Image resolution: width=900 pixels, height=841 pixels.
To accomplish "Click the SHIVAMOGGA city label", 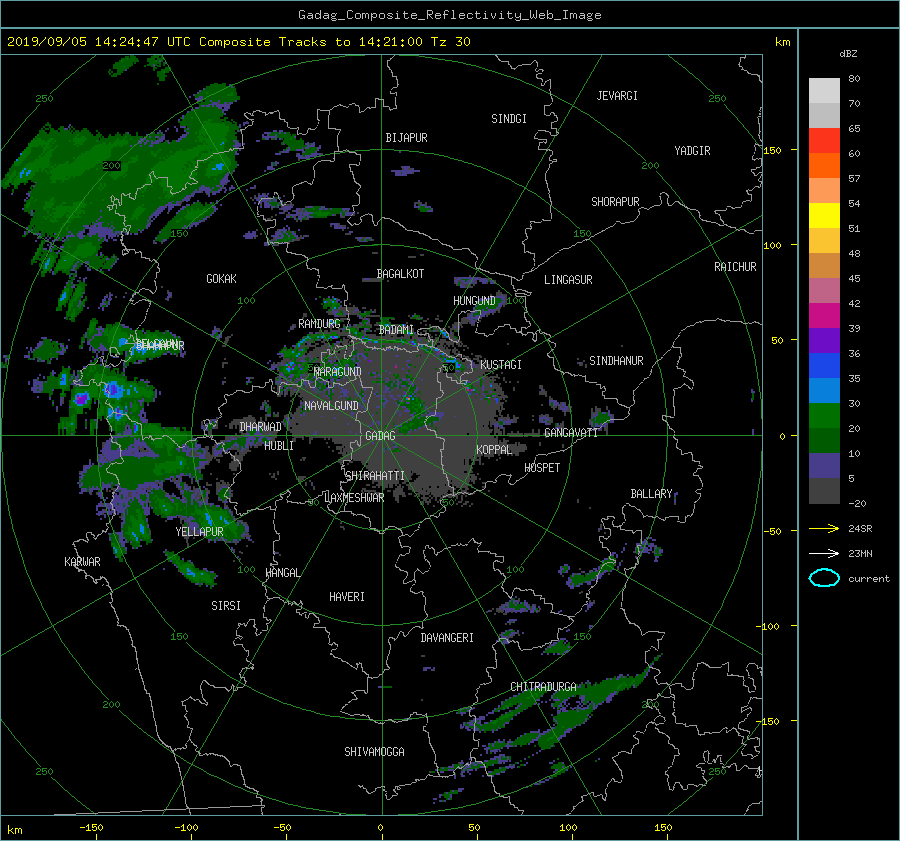I will click(x=374, y=752).
